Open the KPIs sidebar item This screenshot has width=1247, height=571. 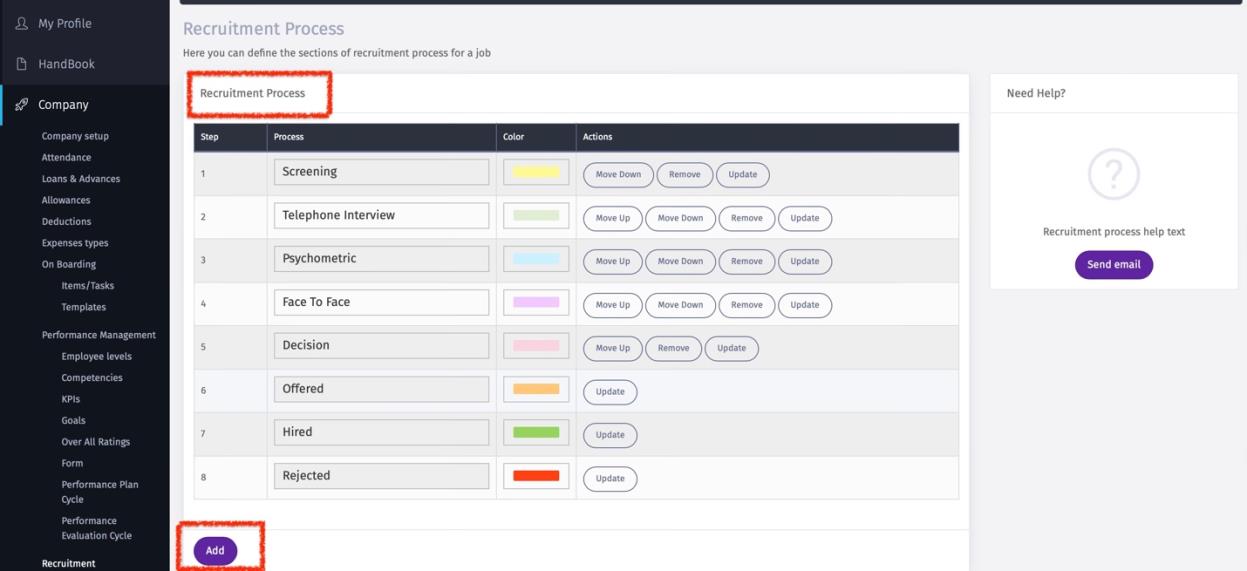pyautogui.click(x=70, y=399)
